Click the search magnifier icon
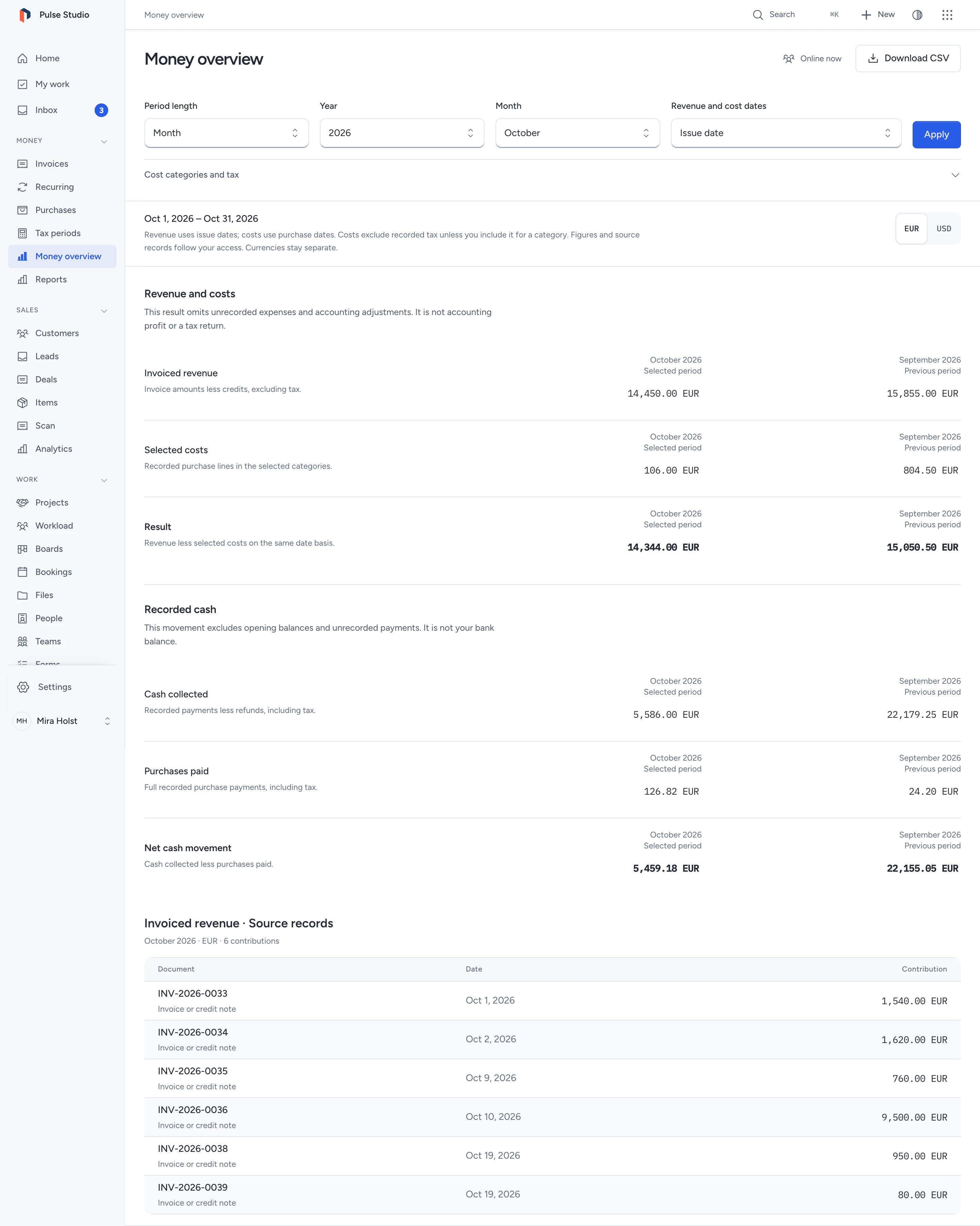The width and height of the screenshot is (980, 1226). point(757,15)
